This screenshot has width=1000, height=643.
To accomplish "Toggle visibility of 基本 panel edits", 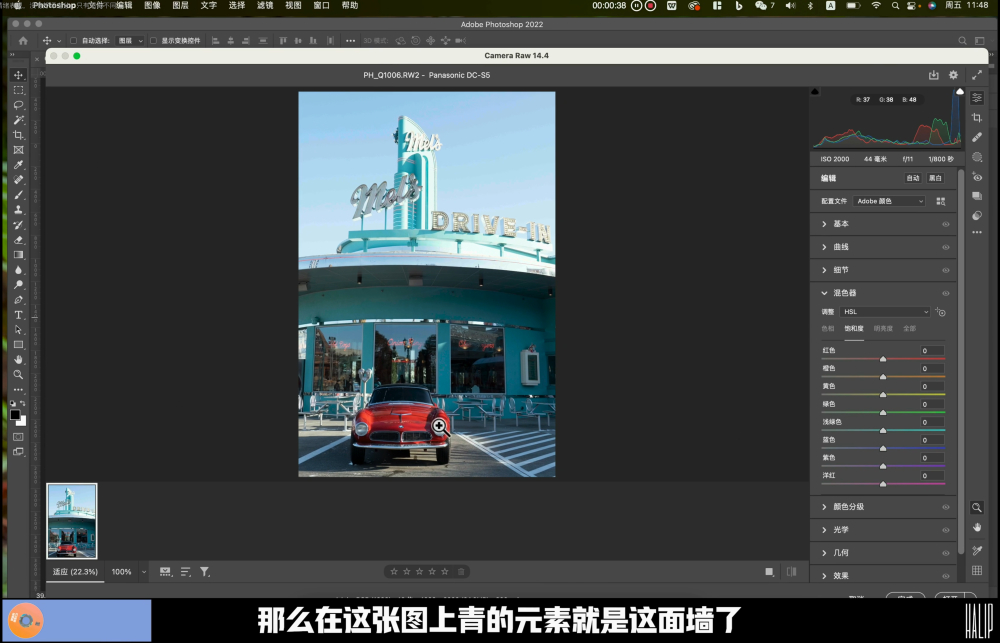I will coord(946,224).
